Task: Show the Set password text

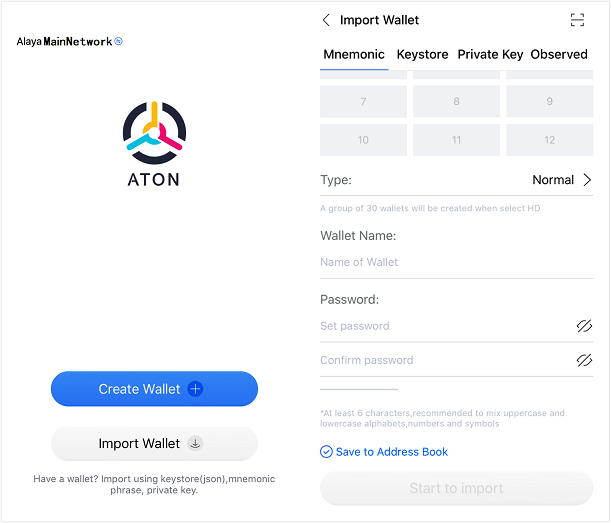Action: (x=584, y=326)
